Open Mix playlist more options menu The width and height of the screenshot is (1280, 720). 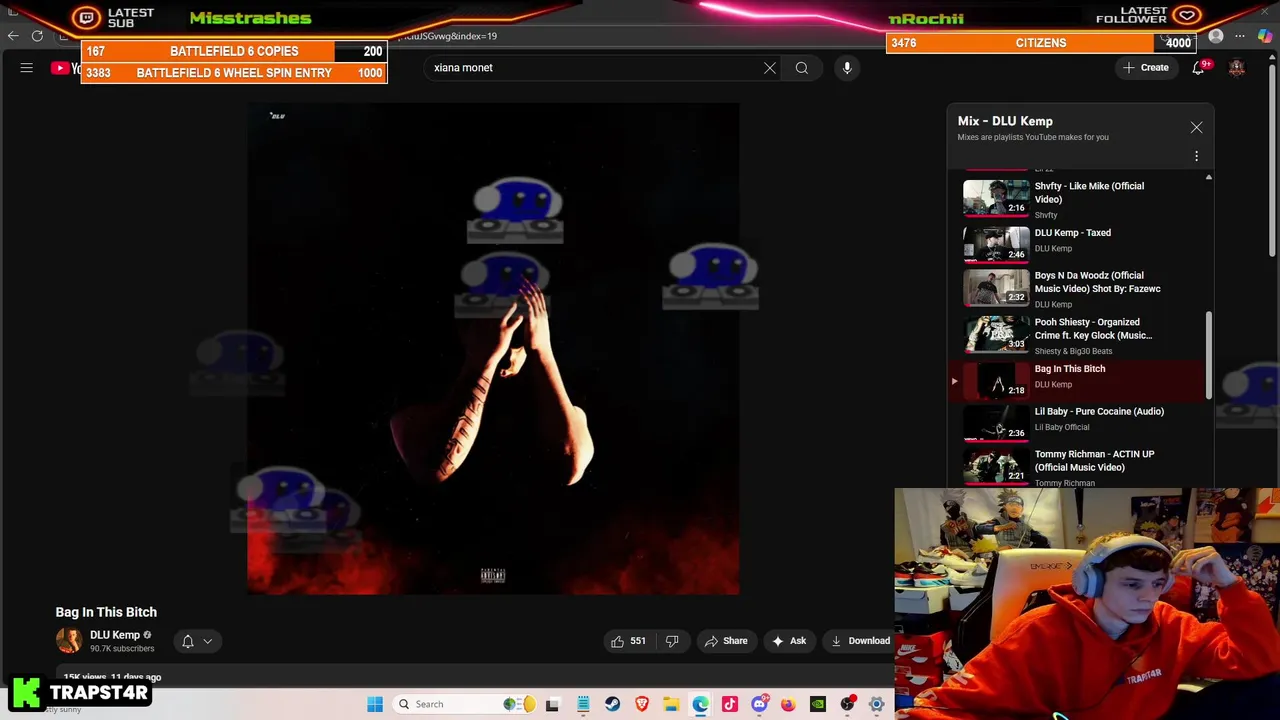click(x=1196, y=156)
